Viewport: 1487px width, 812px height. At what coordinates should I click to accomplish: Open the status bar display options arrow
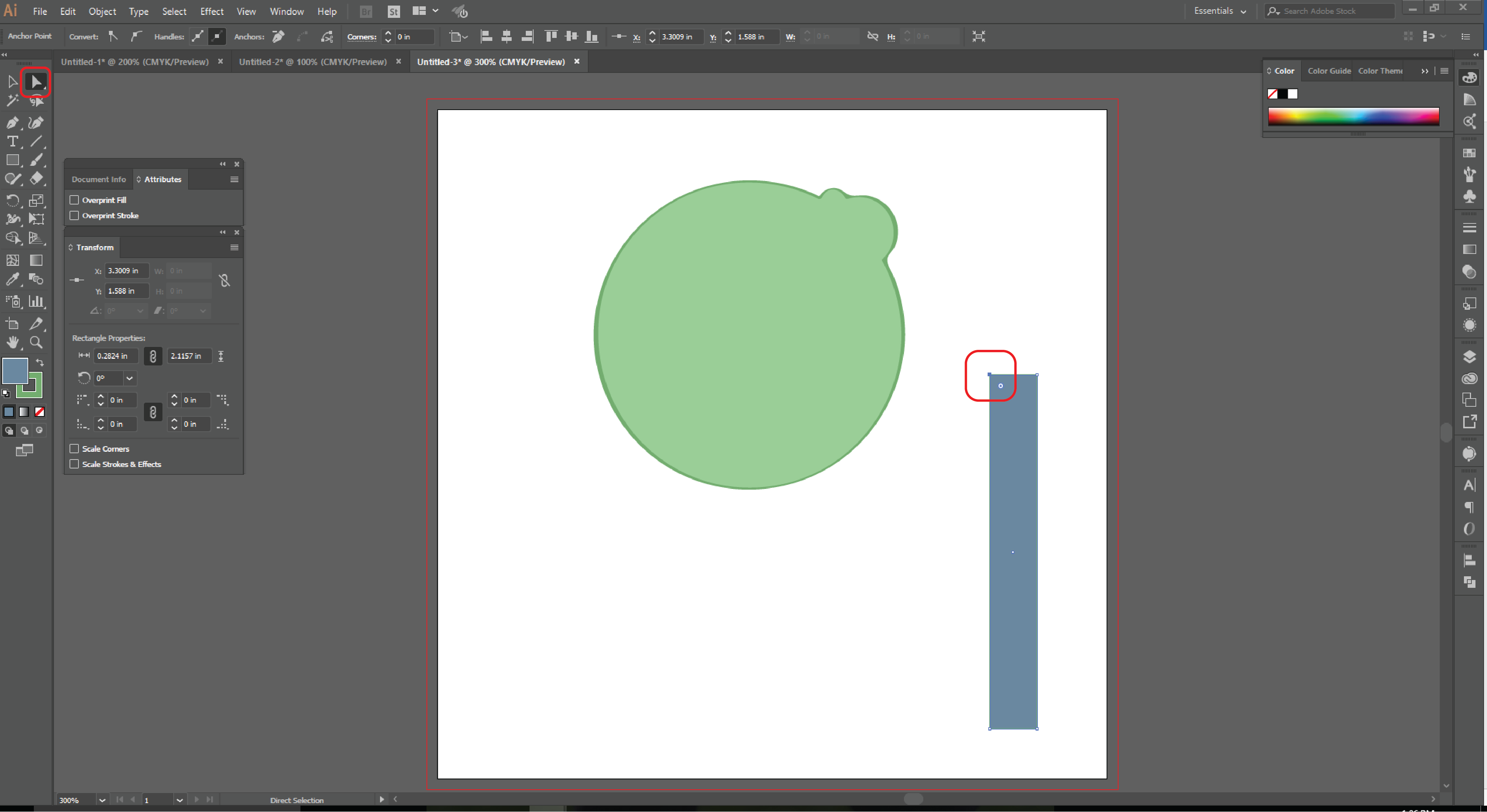(x=382, y=799)
